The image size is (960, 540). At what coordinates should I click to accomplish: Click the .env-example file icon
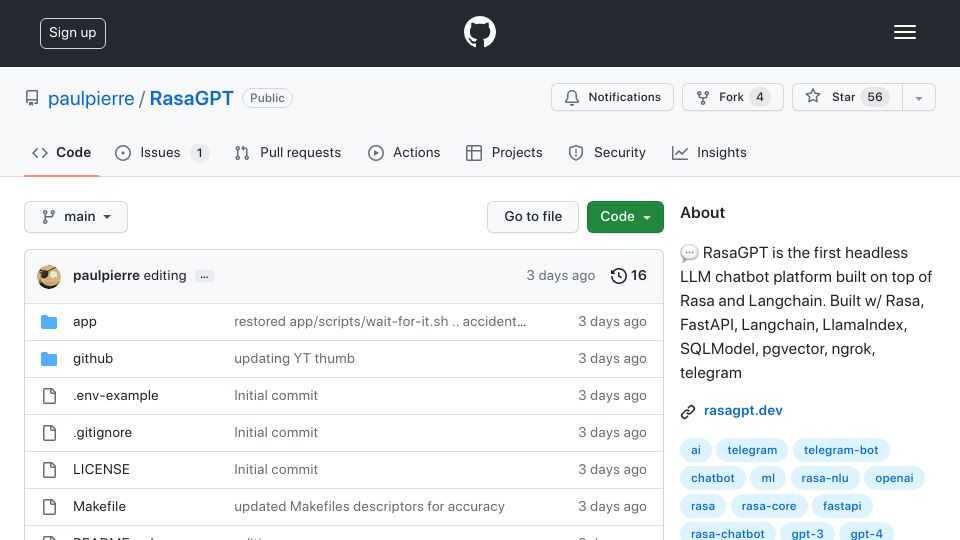point(50,396)
